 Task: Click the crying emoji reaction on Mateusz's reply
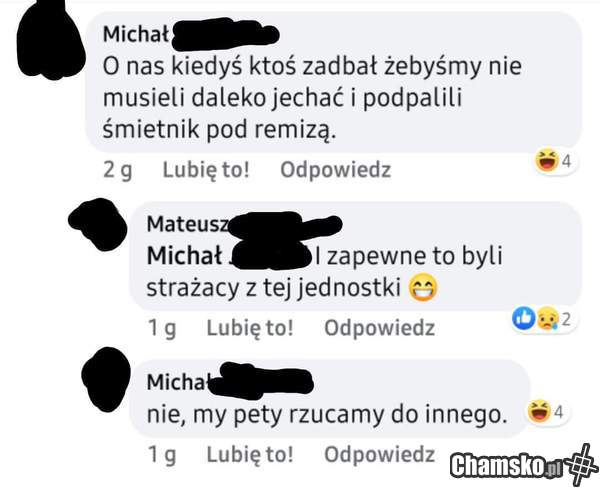point(548,319)
